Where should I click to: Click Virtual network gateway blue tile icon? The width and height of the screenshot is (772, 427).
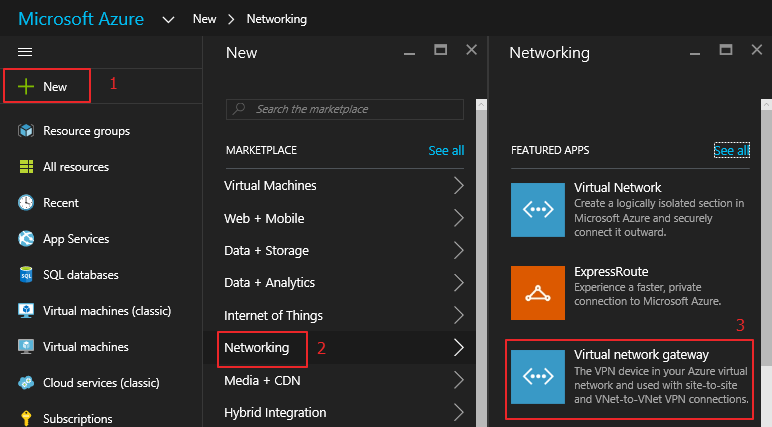pos(538,377)
